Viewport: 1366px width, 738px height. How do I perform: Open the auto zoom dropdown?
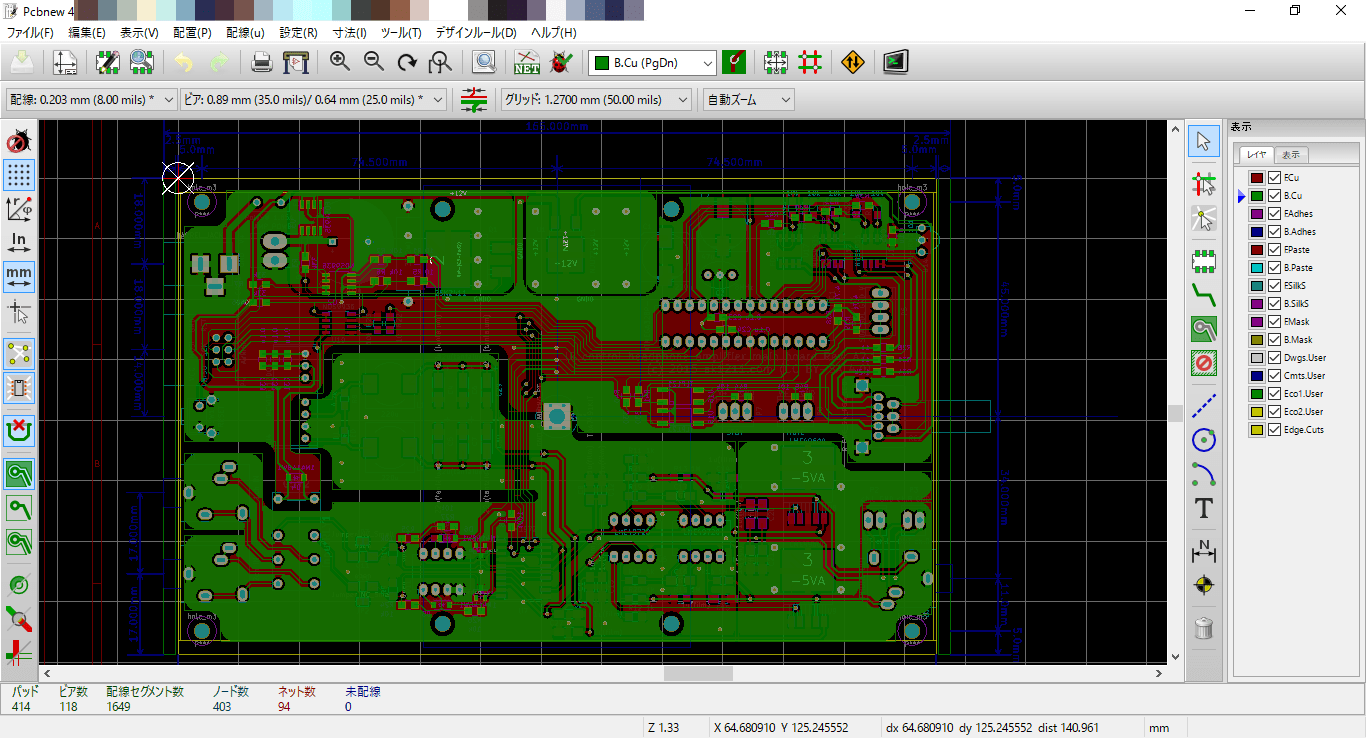pyautogui.click(x=749, y=100)
